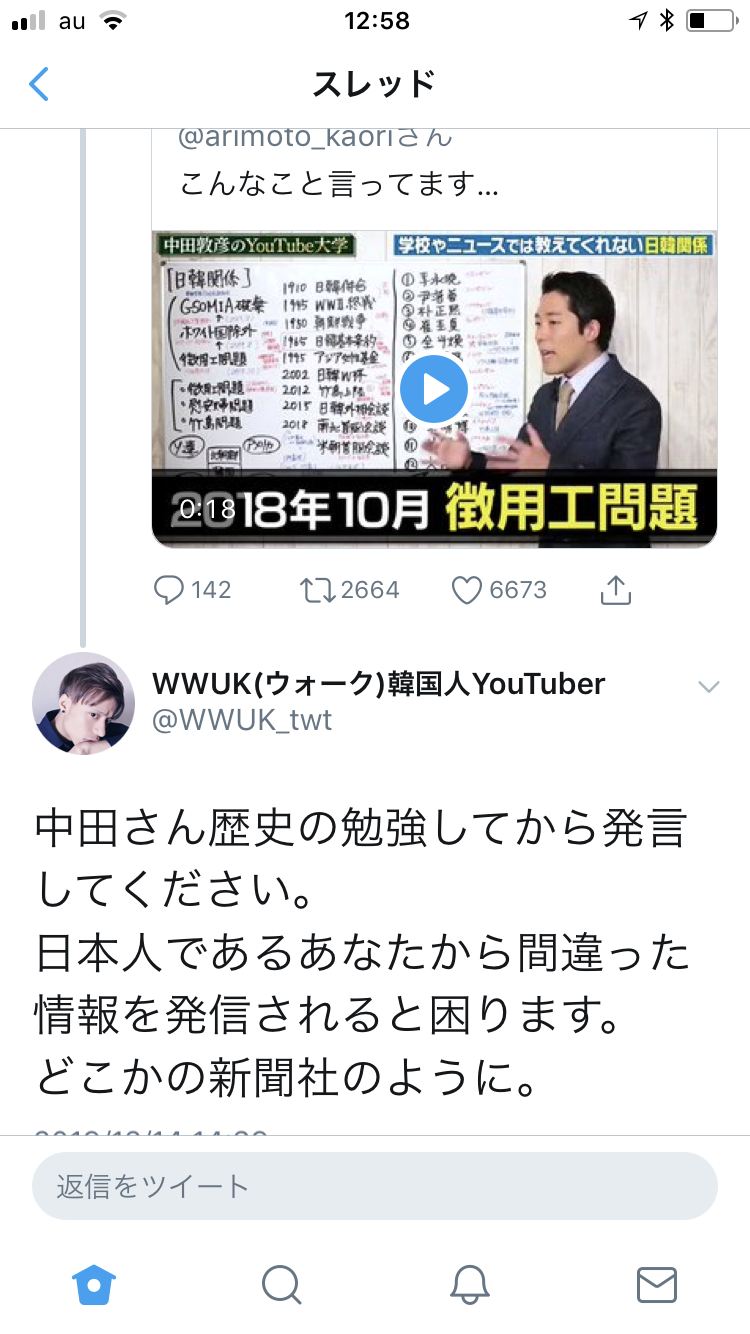Tap the WWUK(ウォーク)韓国人YouTuber name

[379, 684]
